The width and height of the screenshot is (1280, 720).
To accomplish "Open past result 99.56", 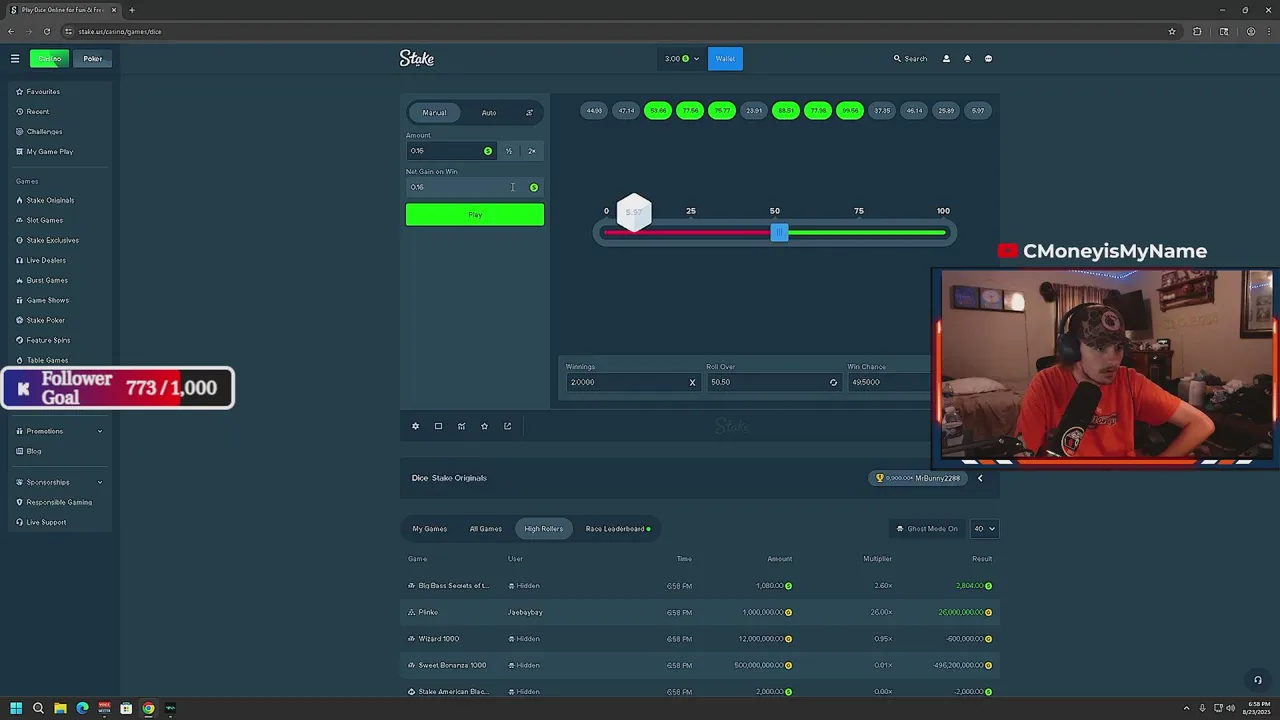I will click(850, 111).
